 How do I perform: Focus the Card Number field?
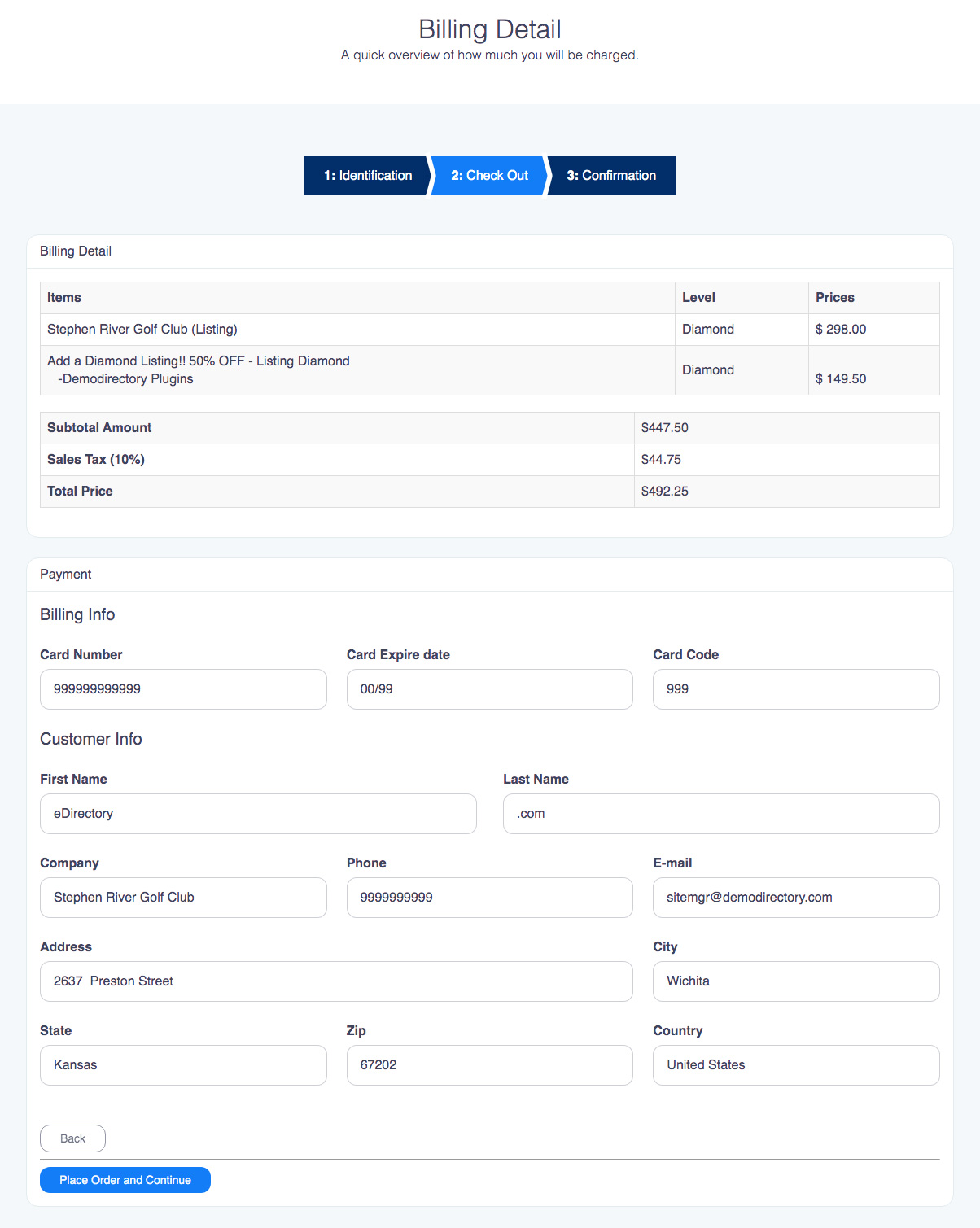tap(183, 689)
